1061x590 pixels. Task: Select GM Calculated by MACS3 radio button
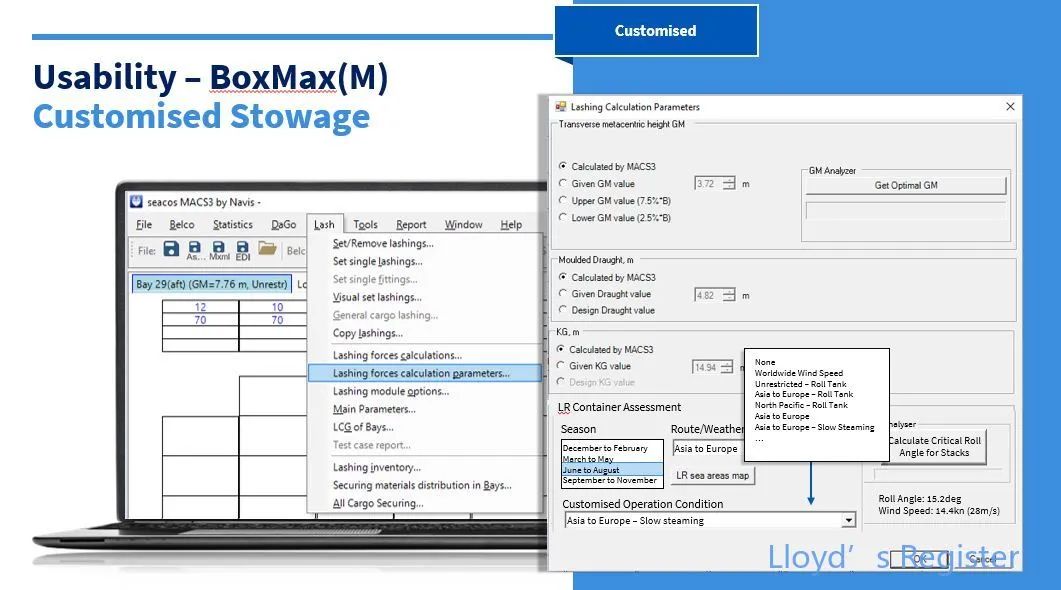click(x=562, y=166)
